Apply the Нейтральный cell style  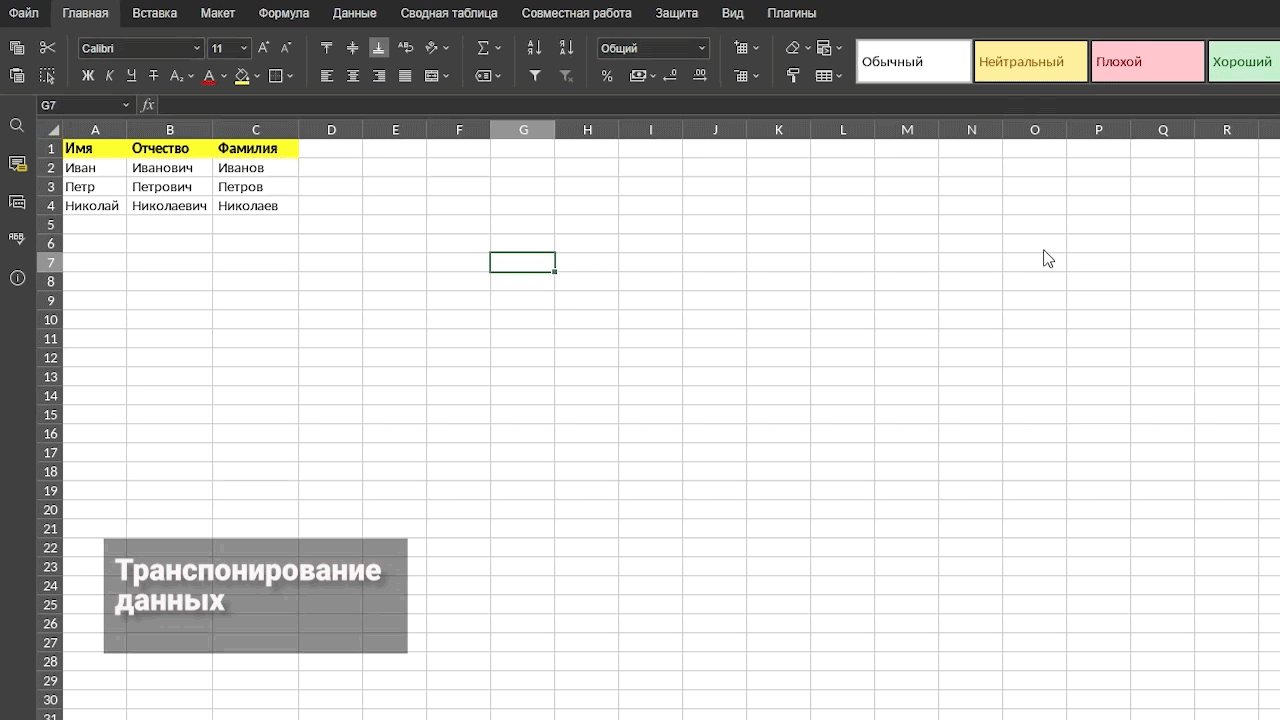coord(1030,62)
